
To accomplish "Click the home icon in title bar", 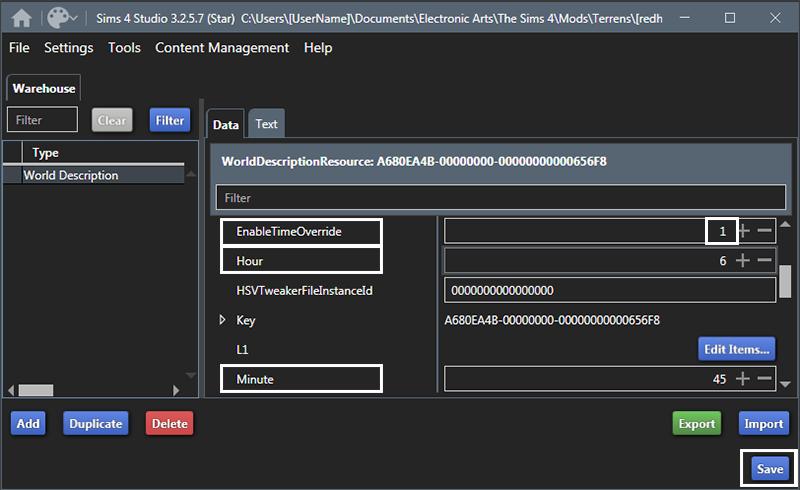I will [21, 18].
